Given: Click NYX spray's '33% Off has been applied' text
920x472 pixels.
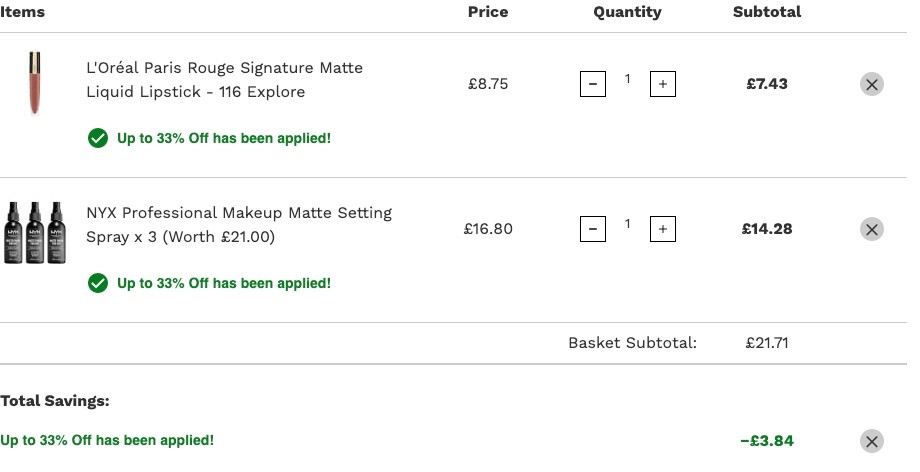Looking at the screenshot, I should [x=224, y=283].
